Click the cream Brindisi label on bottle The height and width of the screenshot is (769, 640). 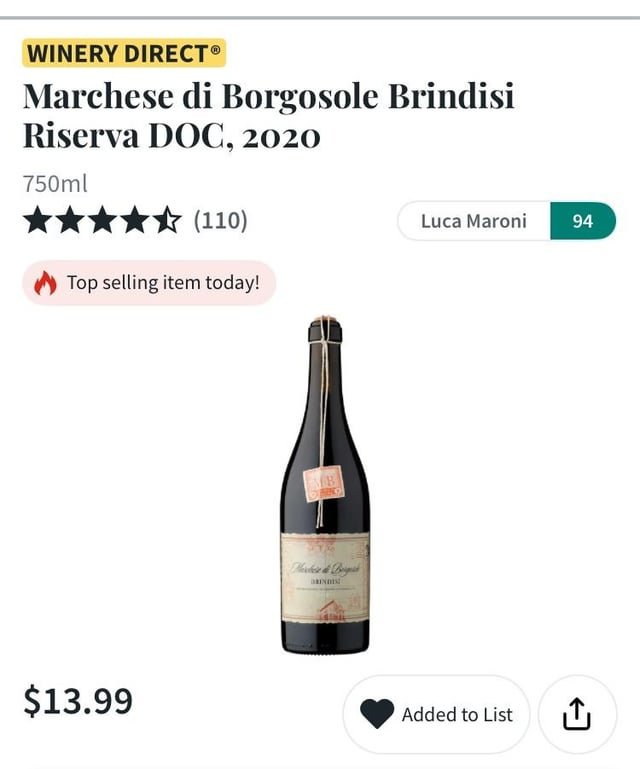(x=325, y=577)
